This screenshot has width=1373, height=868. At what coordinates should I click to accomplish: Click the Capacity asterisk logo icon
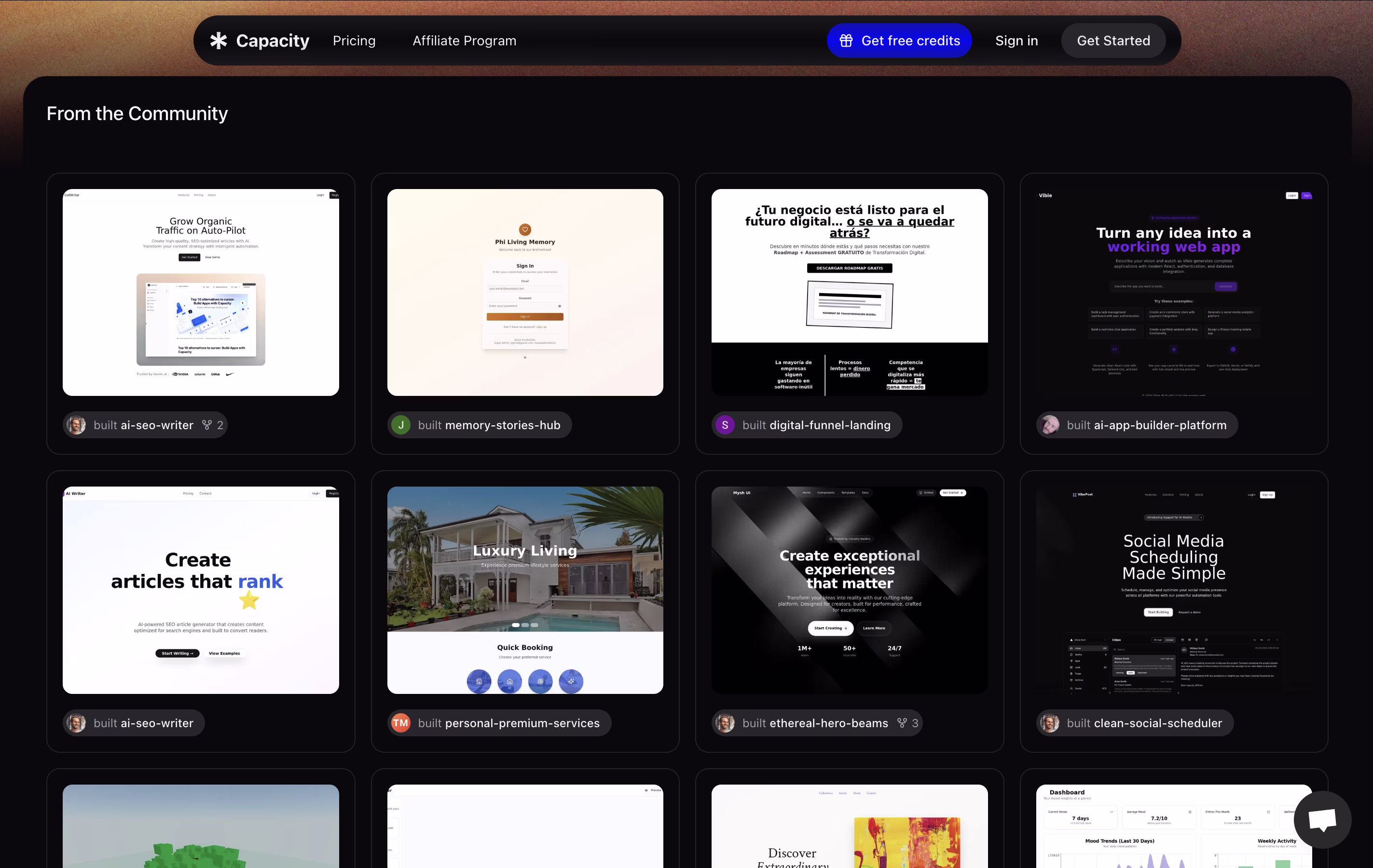pyautogui.click(x=219, y=41)
